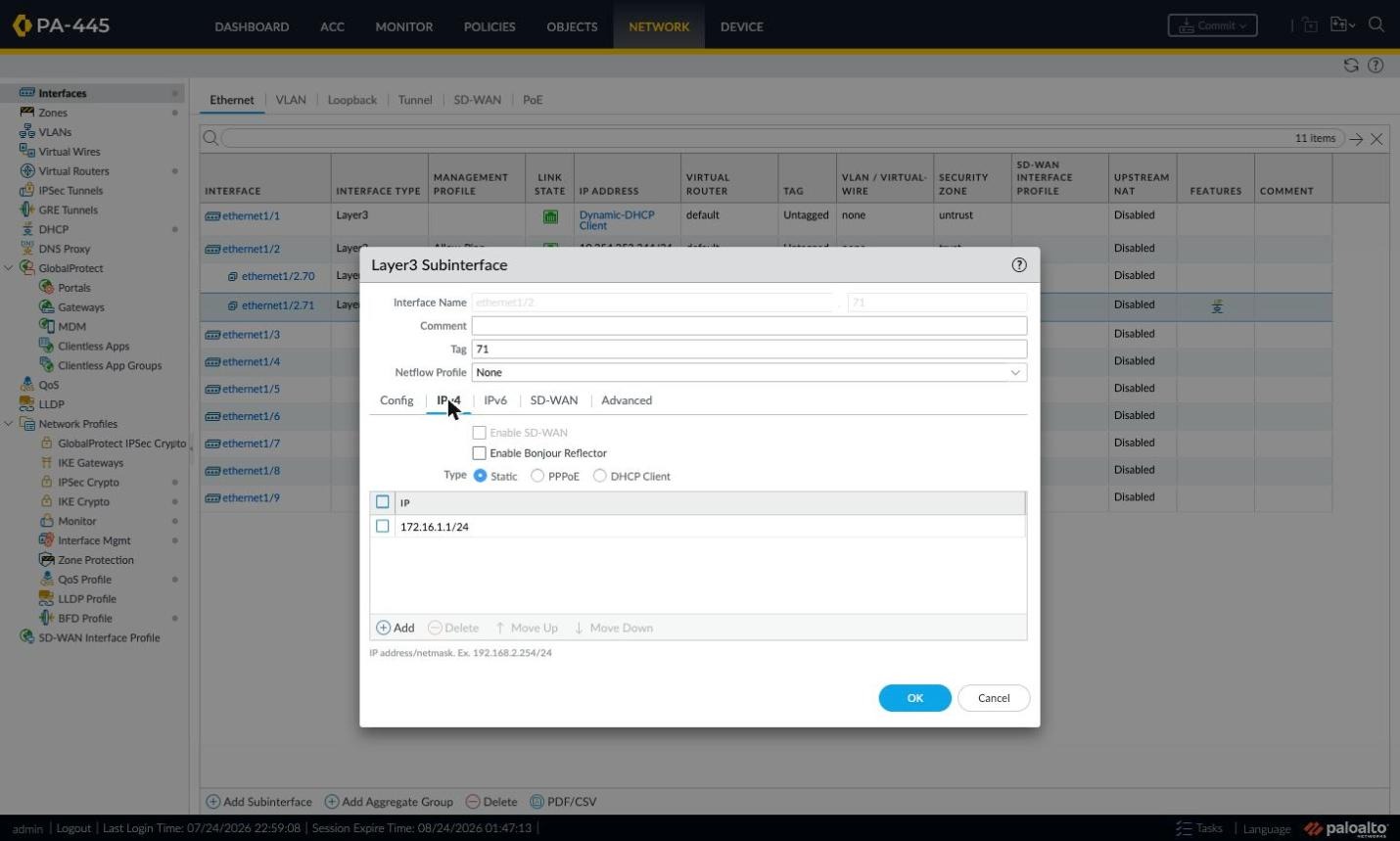Tick the Enable SD-WAN checkbox
The width and height of the screenshot is (1400, 841).
click(479, 432)
